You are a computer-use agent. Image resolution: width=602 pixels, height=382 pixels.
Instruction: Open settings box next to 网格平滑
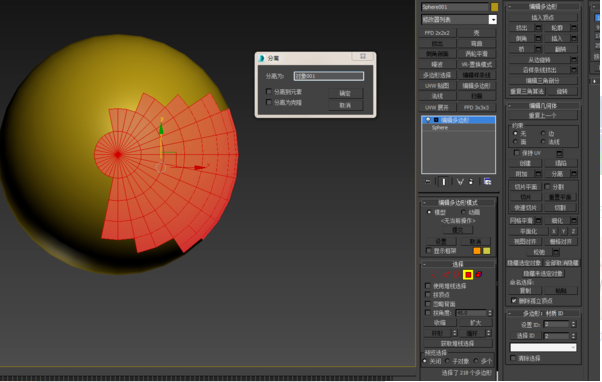coord(538,220)
